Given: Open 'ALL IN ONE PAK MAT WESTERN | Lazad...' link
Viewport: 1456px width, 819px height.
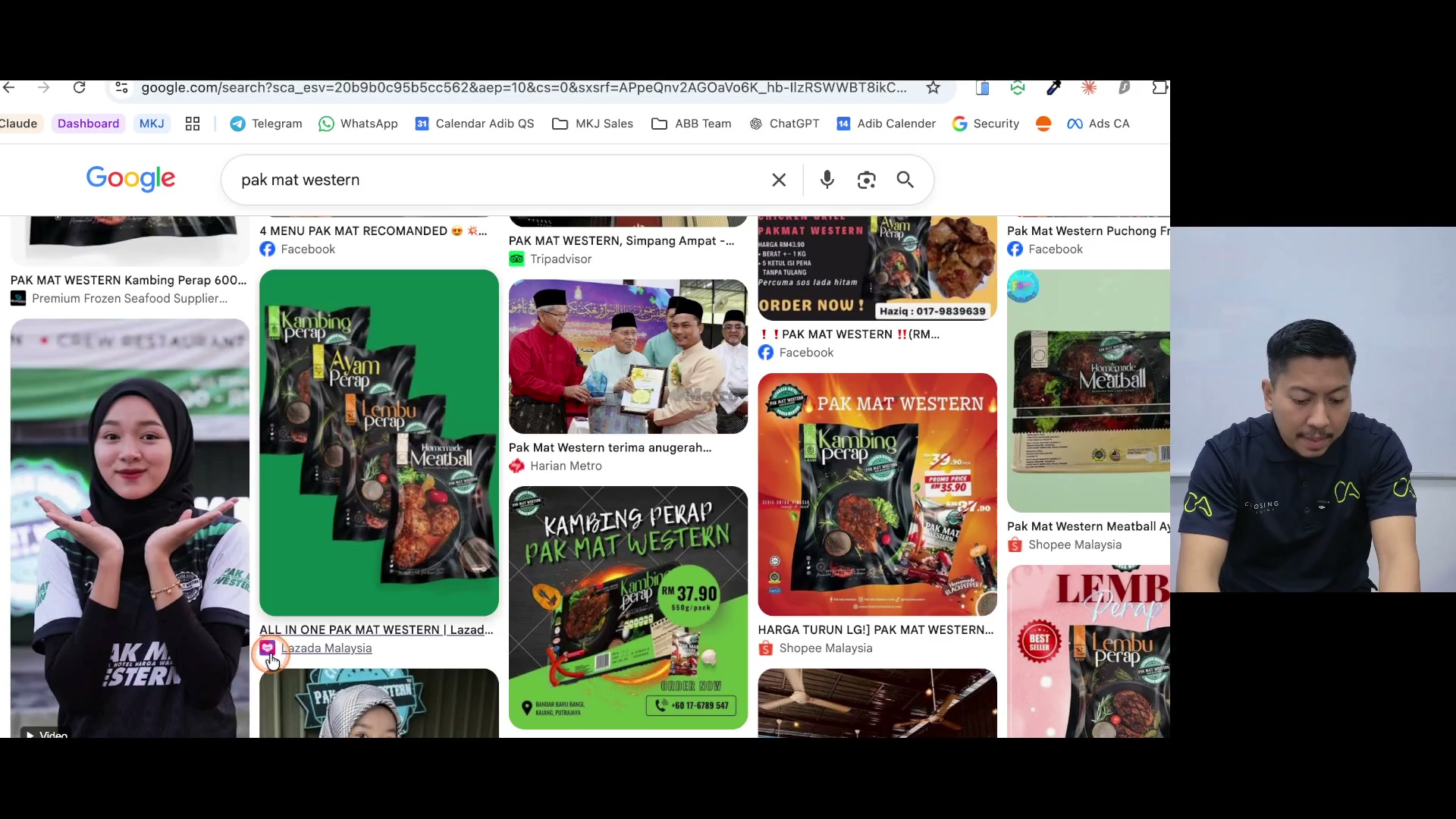Looking at the screenshot, I should point(376,629).
